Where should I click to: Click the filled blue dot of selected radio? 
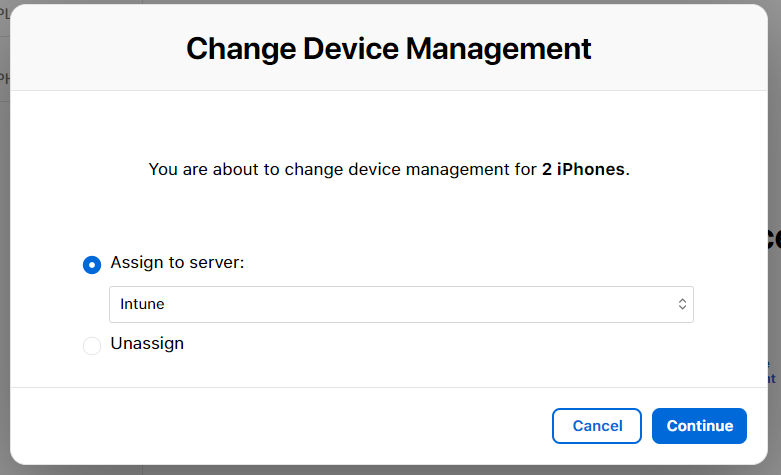[92, 265]
